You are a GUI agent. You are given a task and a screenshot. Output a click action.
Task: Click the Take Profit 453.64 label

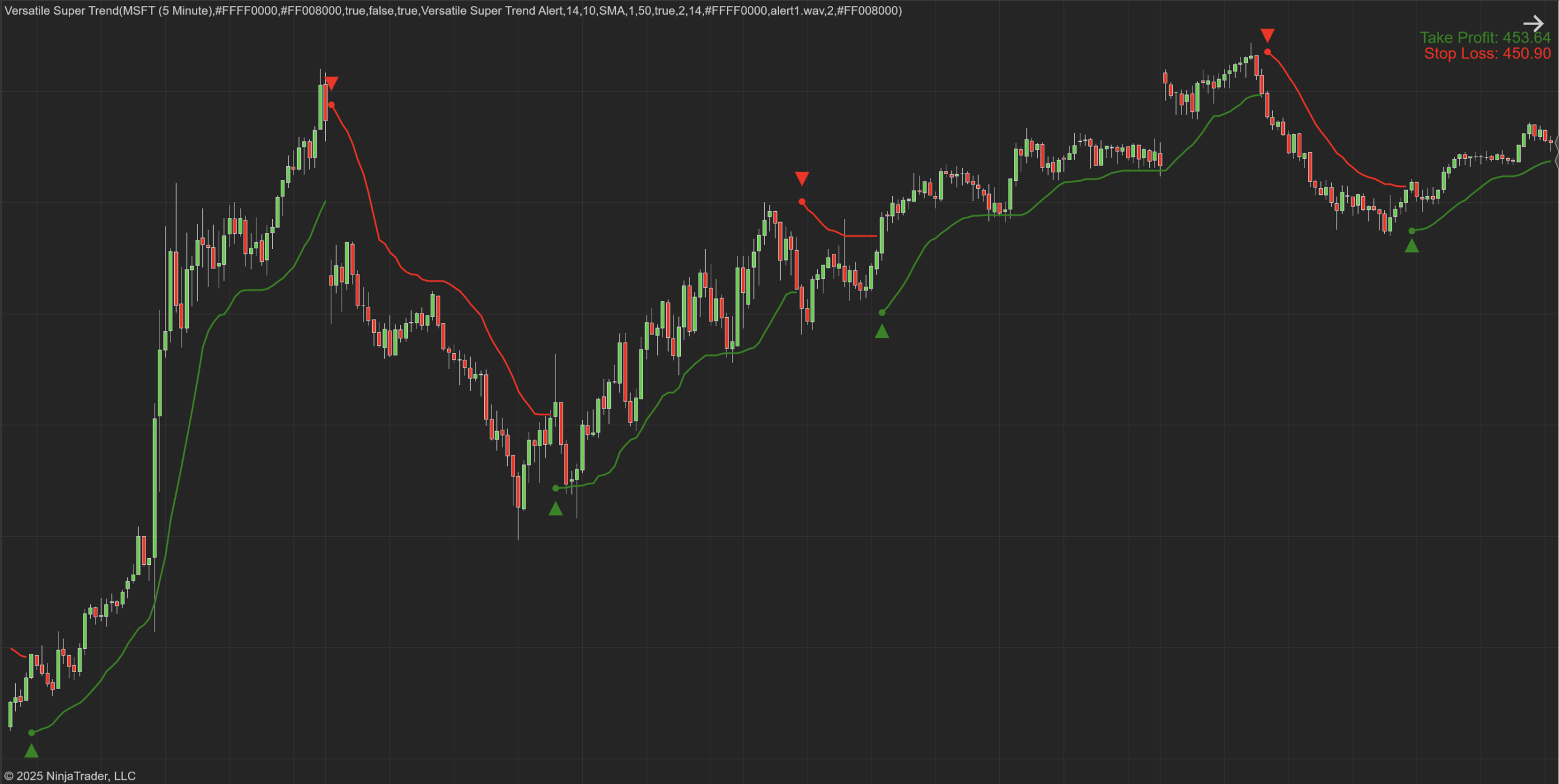(x=1484, y=38)
